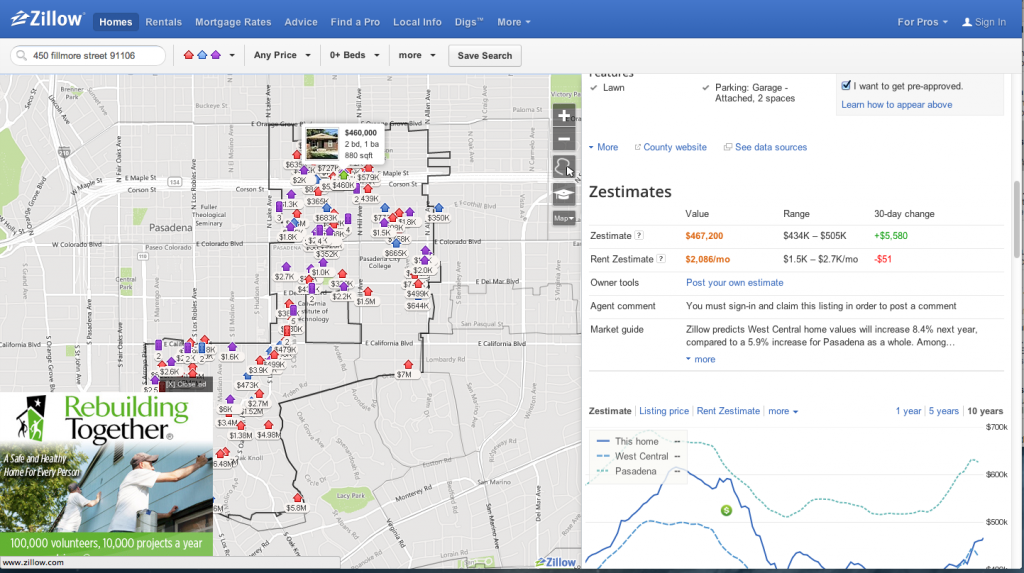Set chart range to 10 years
Viewport: 1024px width, 573px height.
985,411
